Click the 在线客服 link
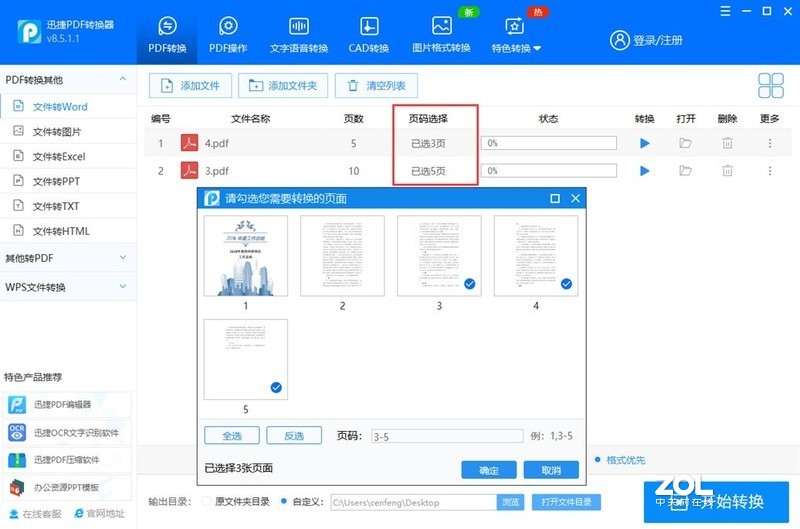This screenshot has height=529, width=800. [x=36, y=514]
